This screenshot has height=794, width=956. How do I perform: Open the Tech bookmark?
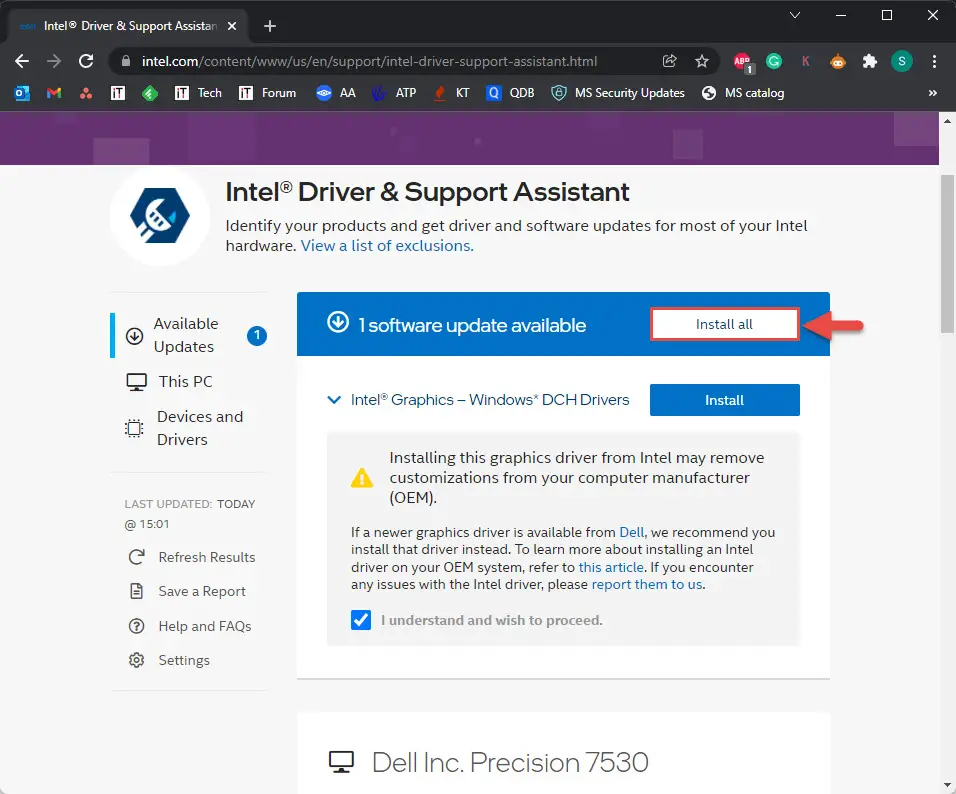(x=198, y=93)
